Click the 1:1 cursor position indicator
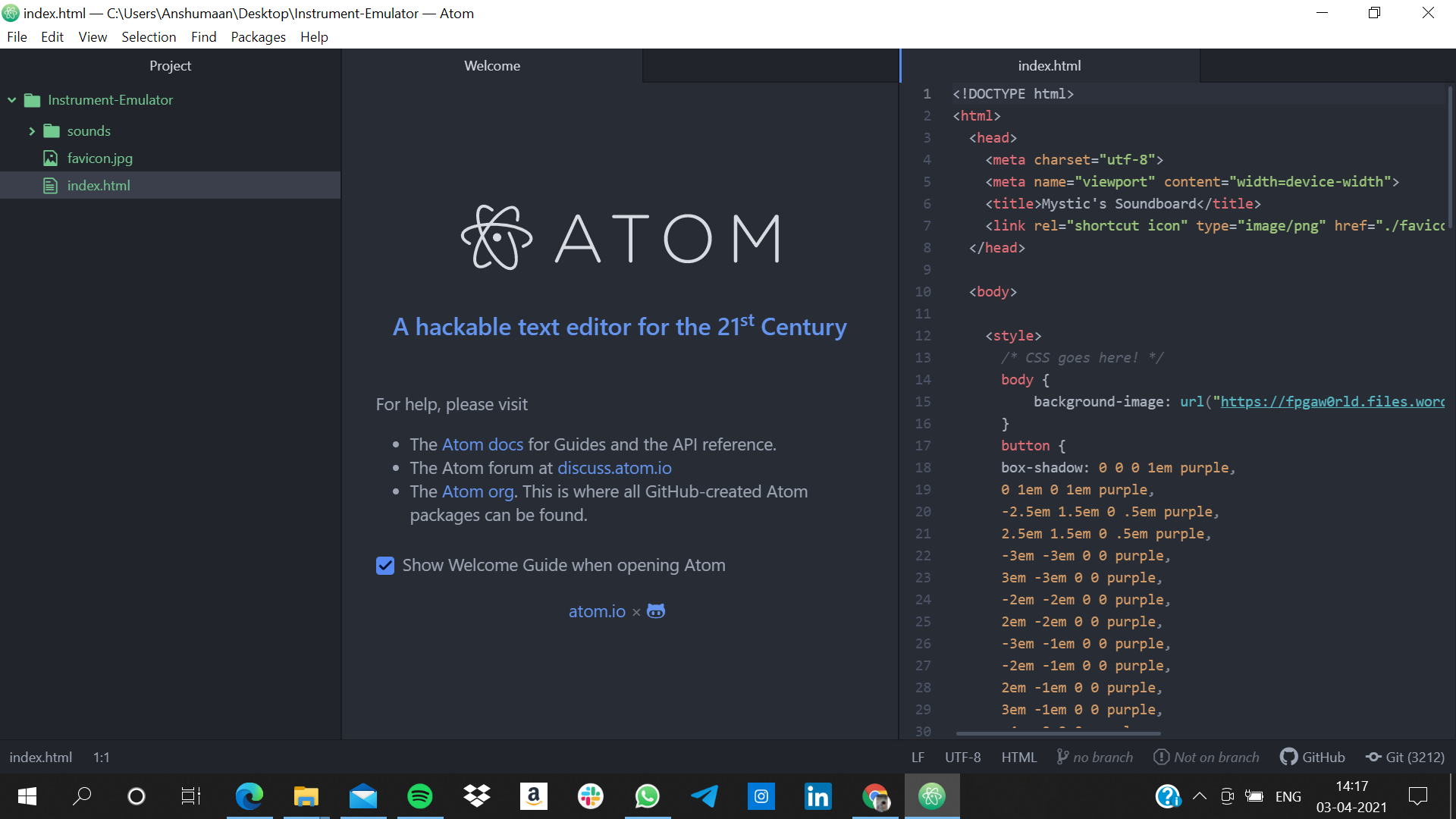The image size is (1456, 819). (102, 757)
